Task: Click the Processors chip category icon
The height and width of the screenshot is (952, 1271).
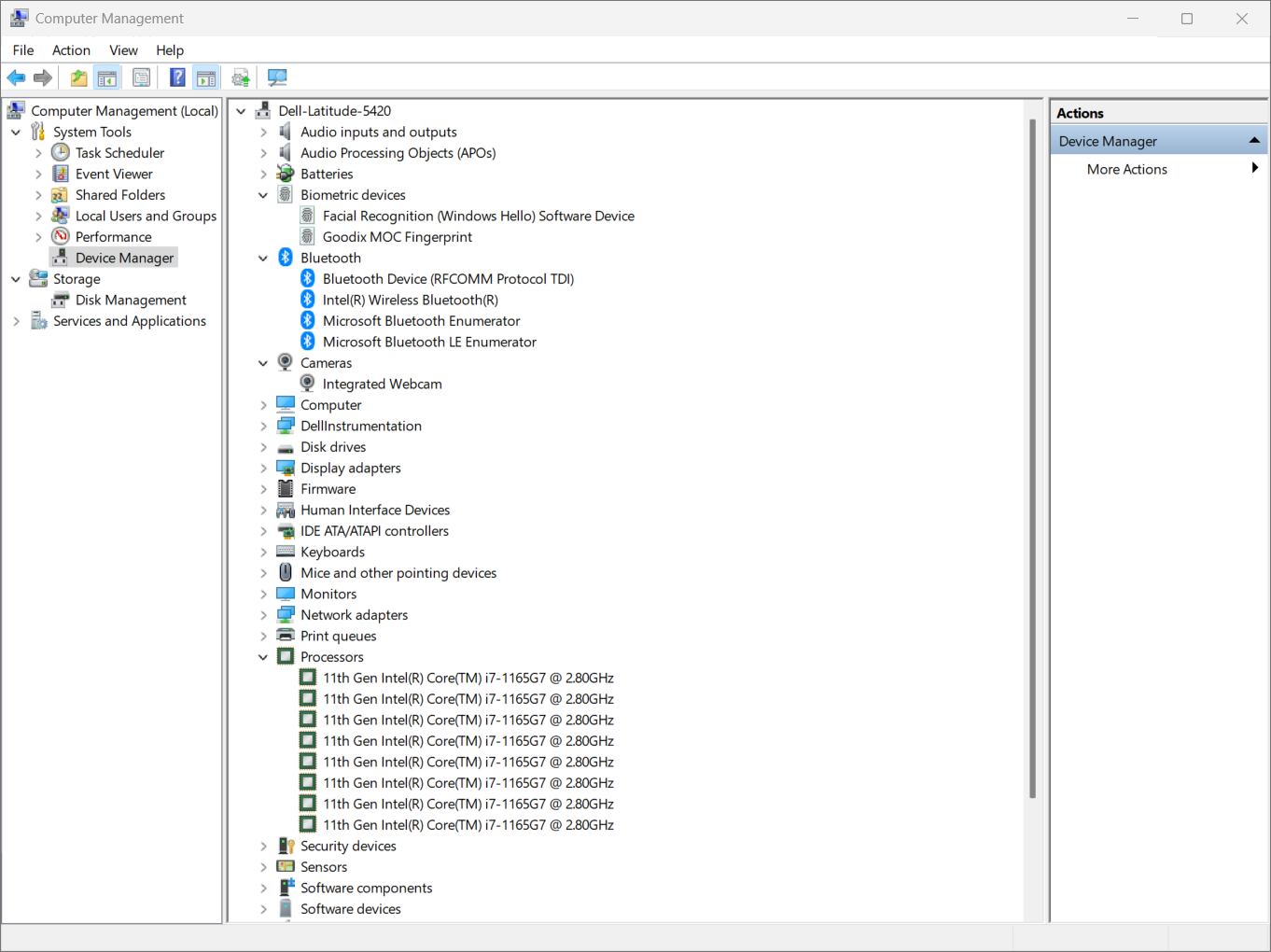Action: tap(286, 656)
